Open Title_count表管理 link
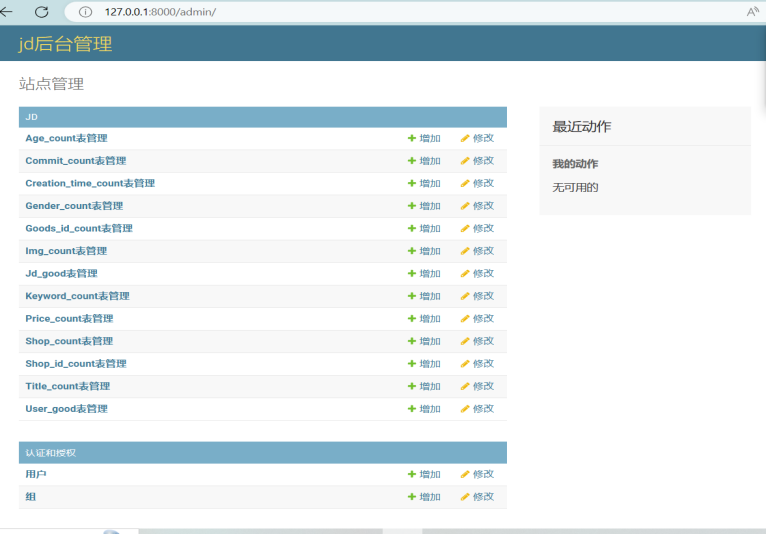Screen dimensions: 766x534 point(67,386)
